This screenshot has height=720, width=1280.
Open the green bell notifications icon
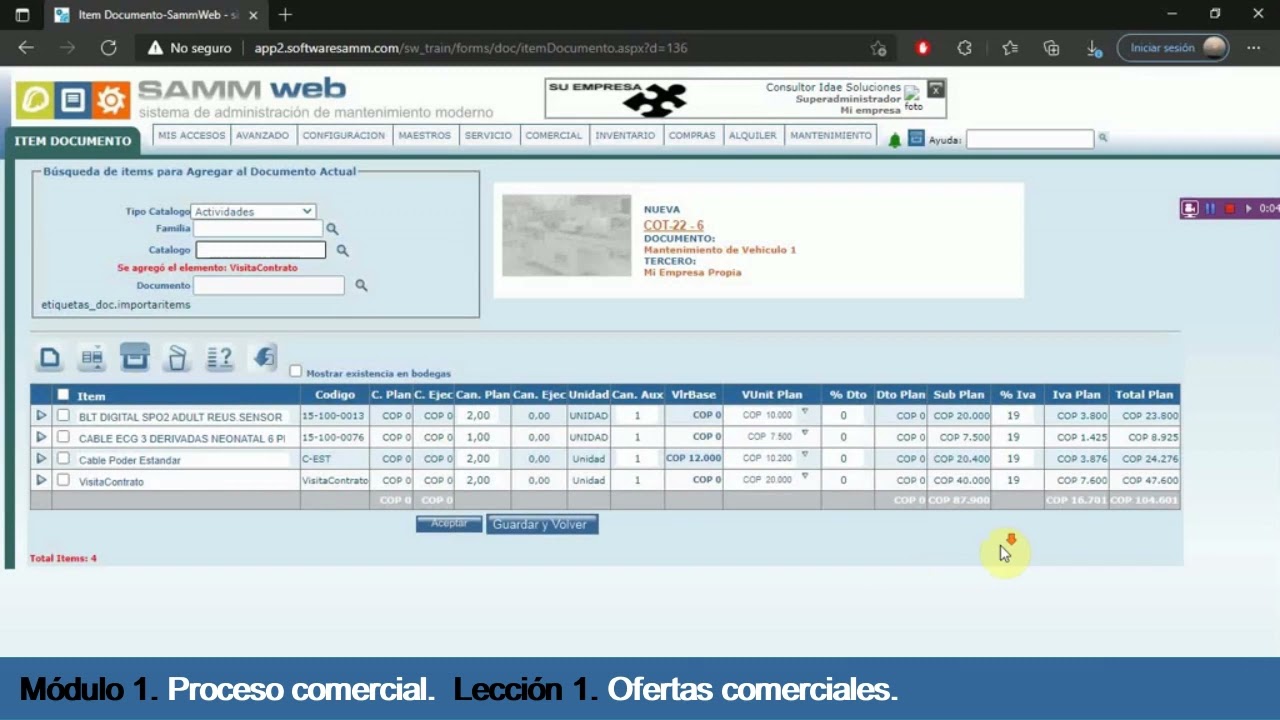pos(895,140)
